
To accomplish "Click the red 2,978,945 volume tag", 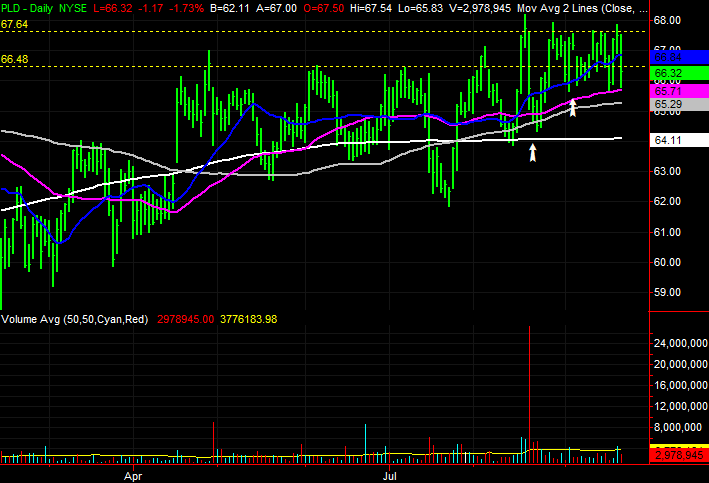I will [x=679, y=455].
